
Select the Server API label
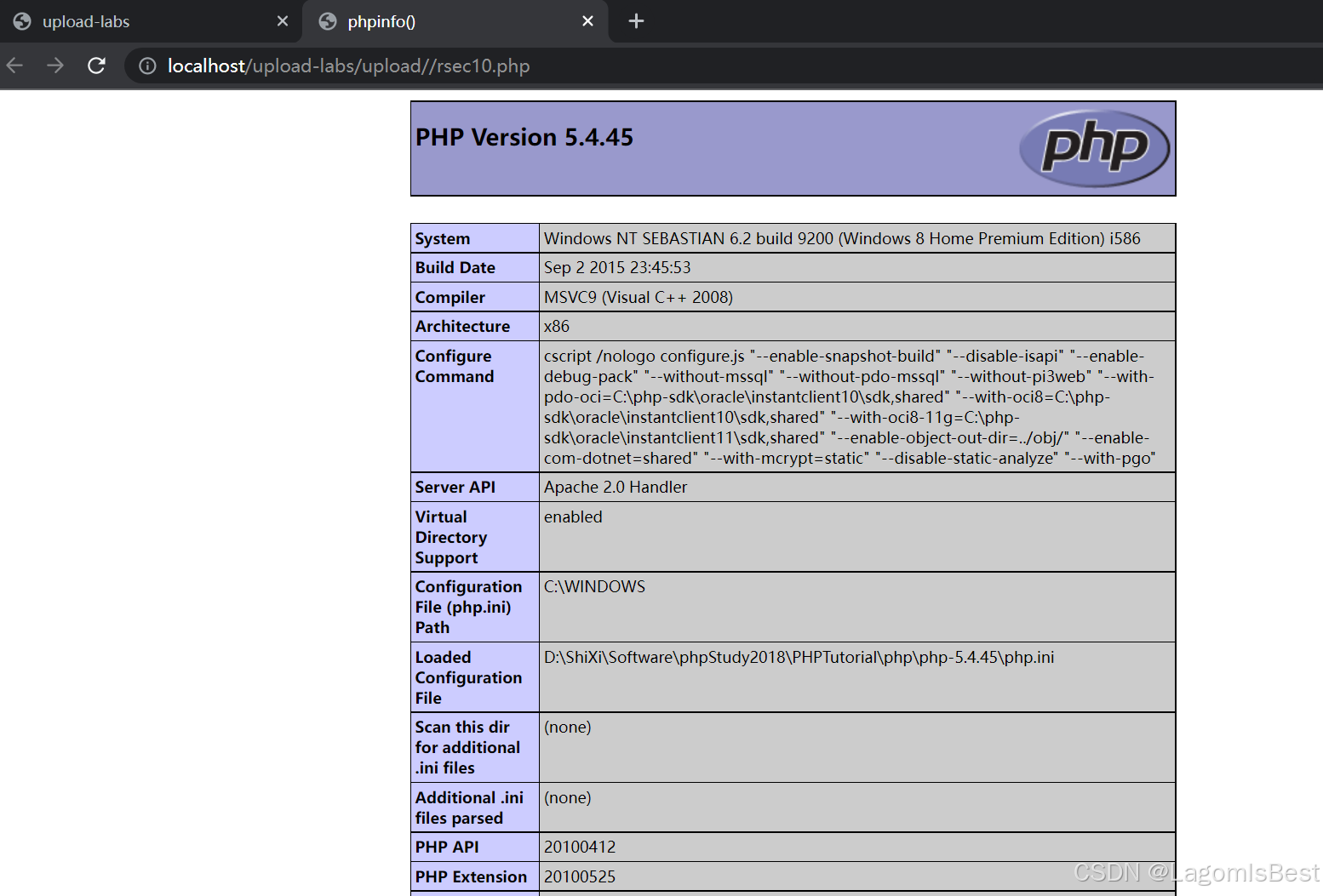pos(455,488)
